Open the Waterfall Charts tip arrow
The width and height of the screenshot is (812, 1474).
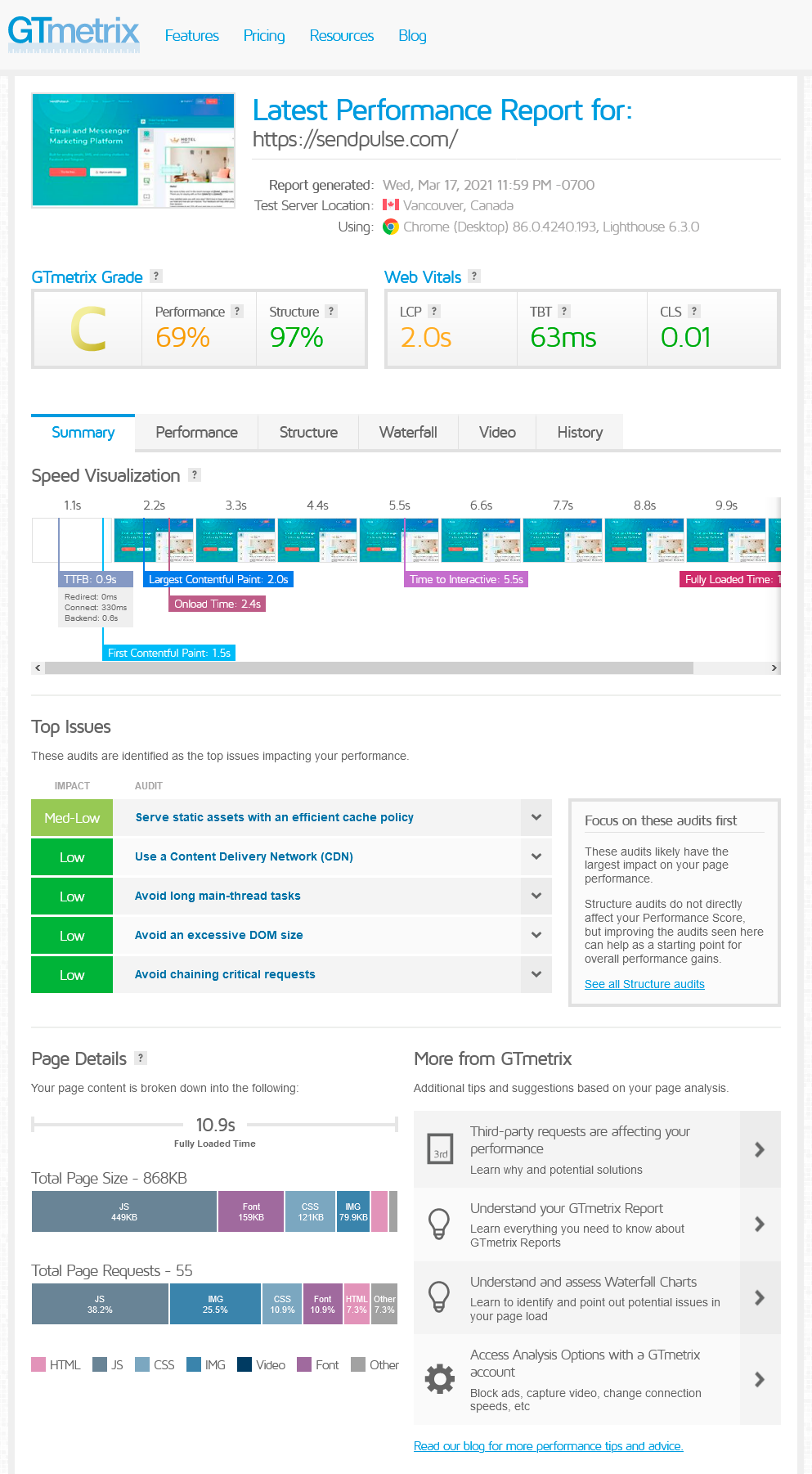pos(760,1298)
